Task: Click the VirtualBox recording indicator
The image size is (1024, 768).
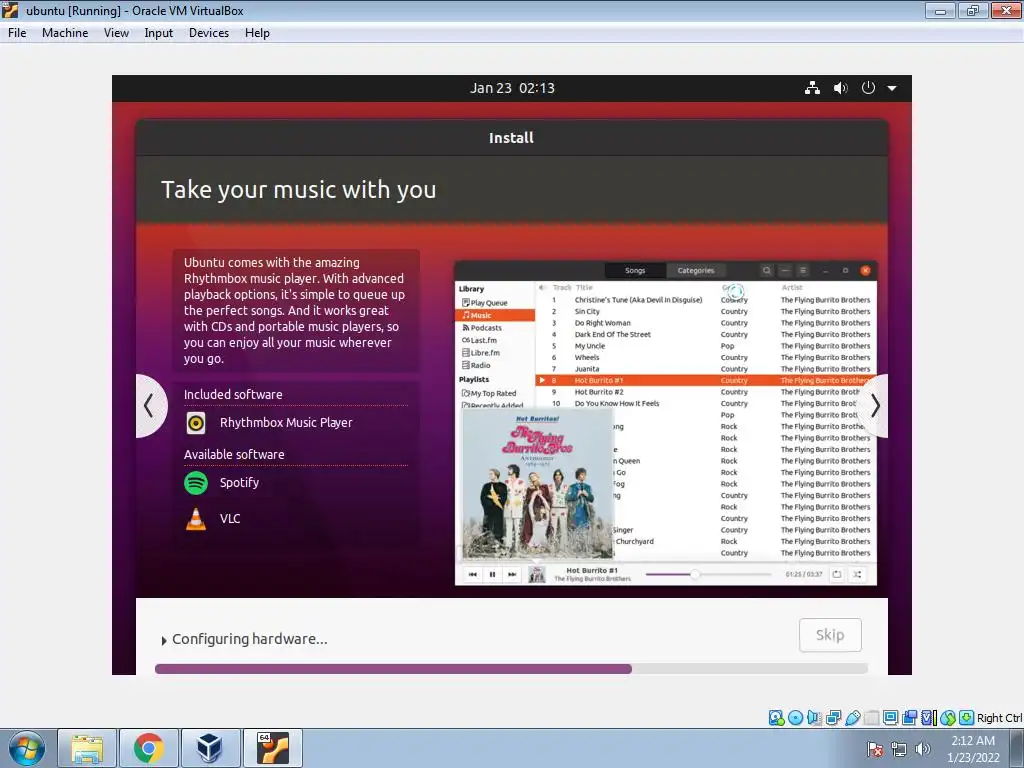Action: click(x=909, y=718)
